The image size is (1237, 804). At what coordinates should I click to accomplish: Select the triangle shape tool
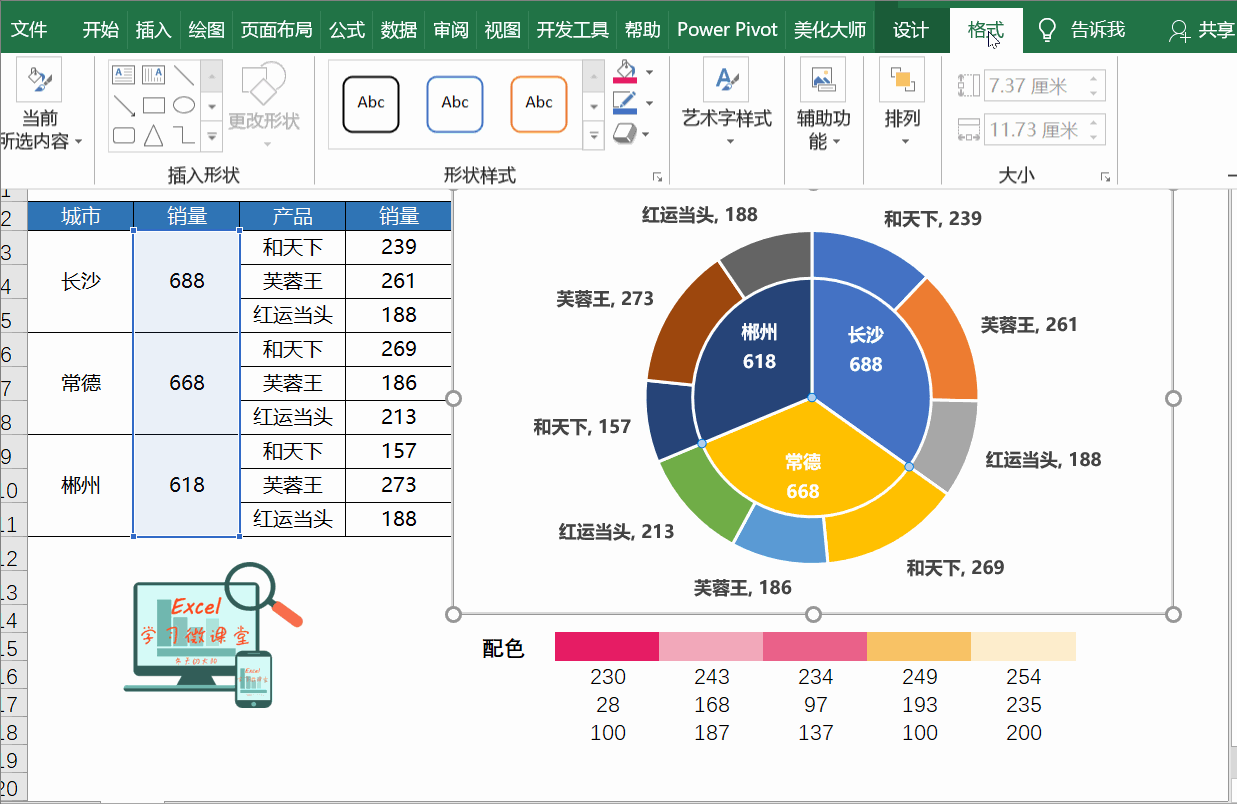(154, 134)
